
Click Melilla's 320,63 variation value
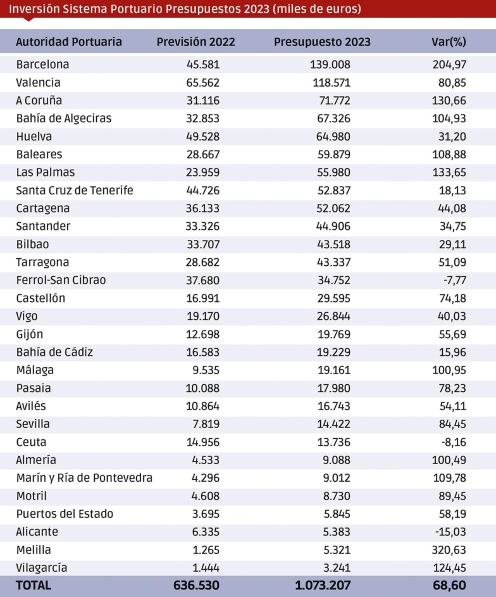click(x=449, y=550)
